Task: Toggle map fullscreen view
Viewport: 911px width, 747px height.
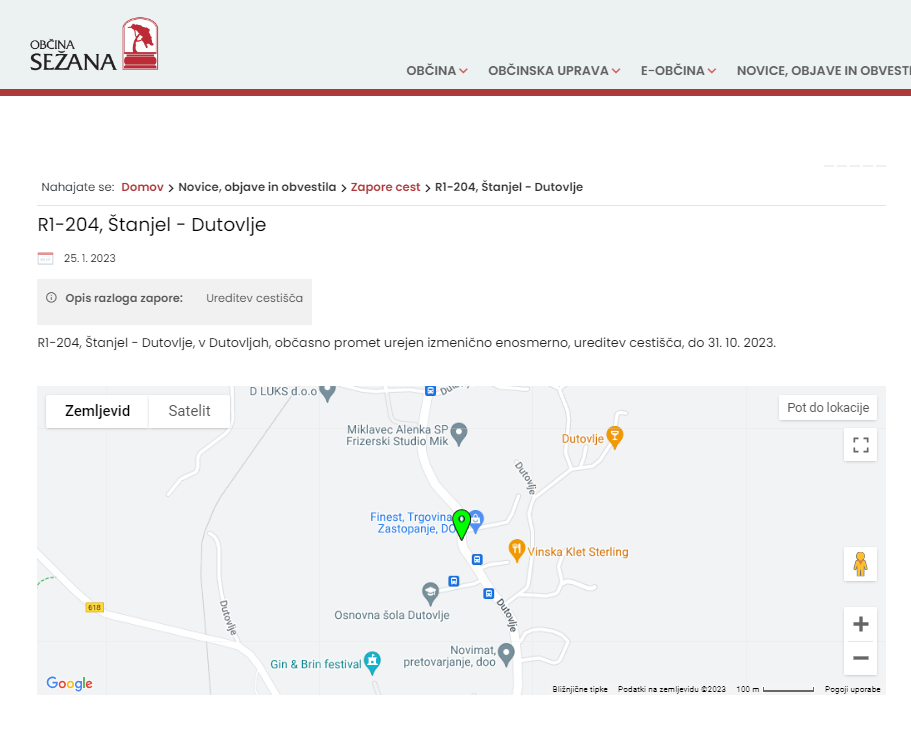Action: 860,445
